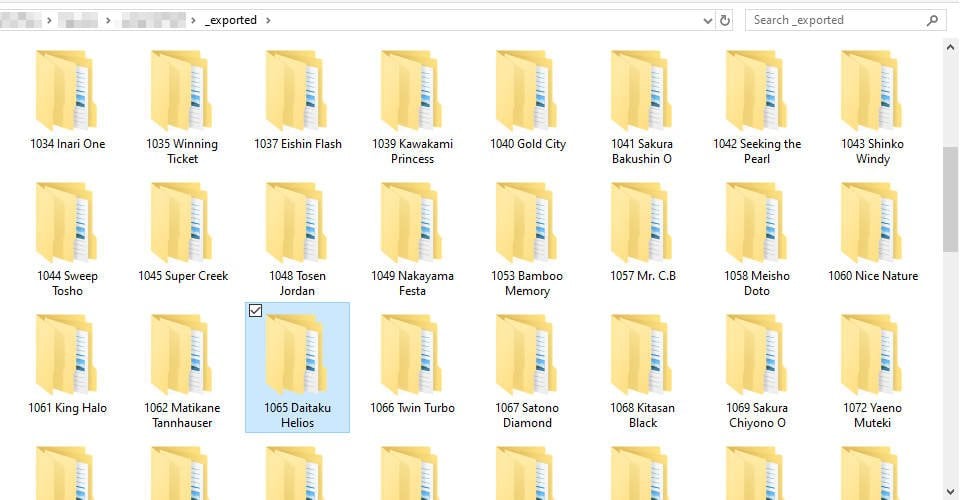Select the 1049 Nakayama Festa folder icon
Screen dimensions: 960x500
411,223
